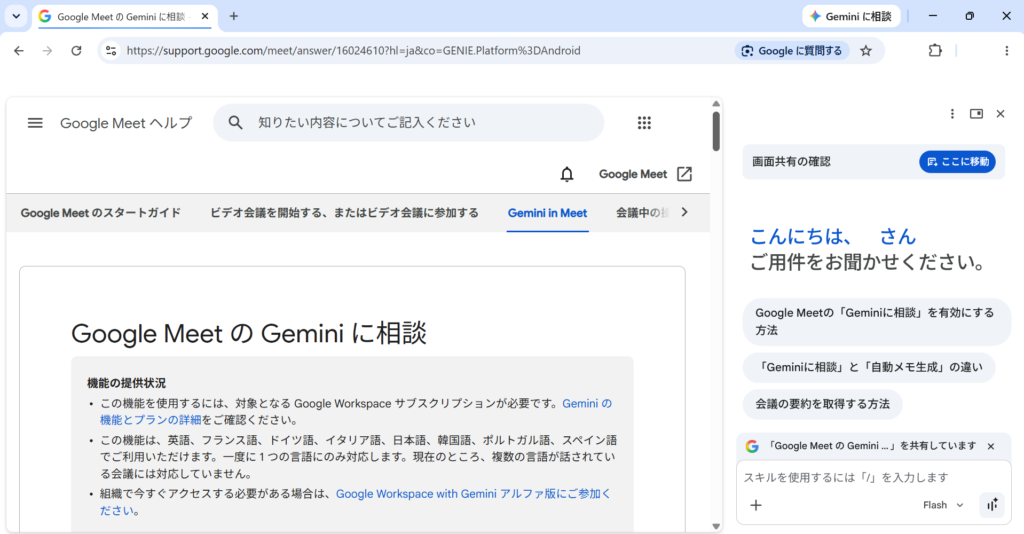Go forward to next page

point(47,50)
